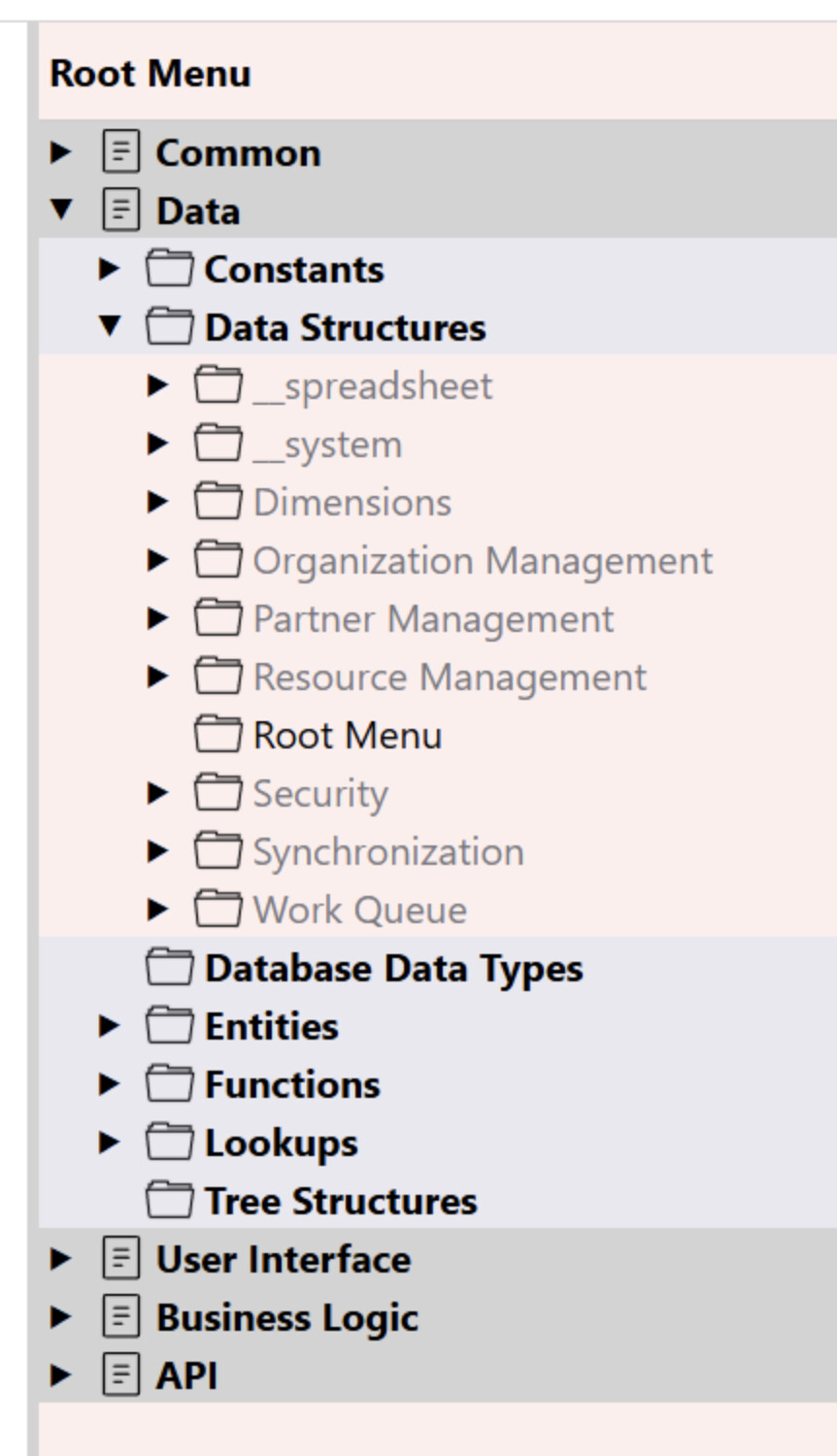
Task: Click the folder icon next to Data Structures
Action: click(170, 327)
